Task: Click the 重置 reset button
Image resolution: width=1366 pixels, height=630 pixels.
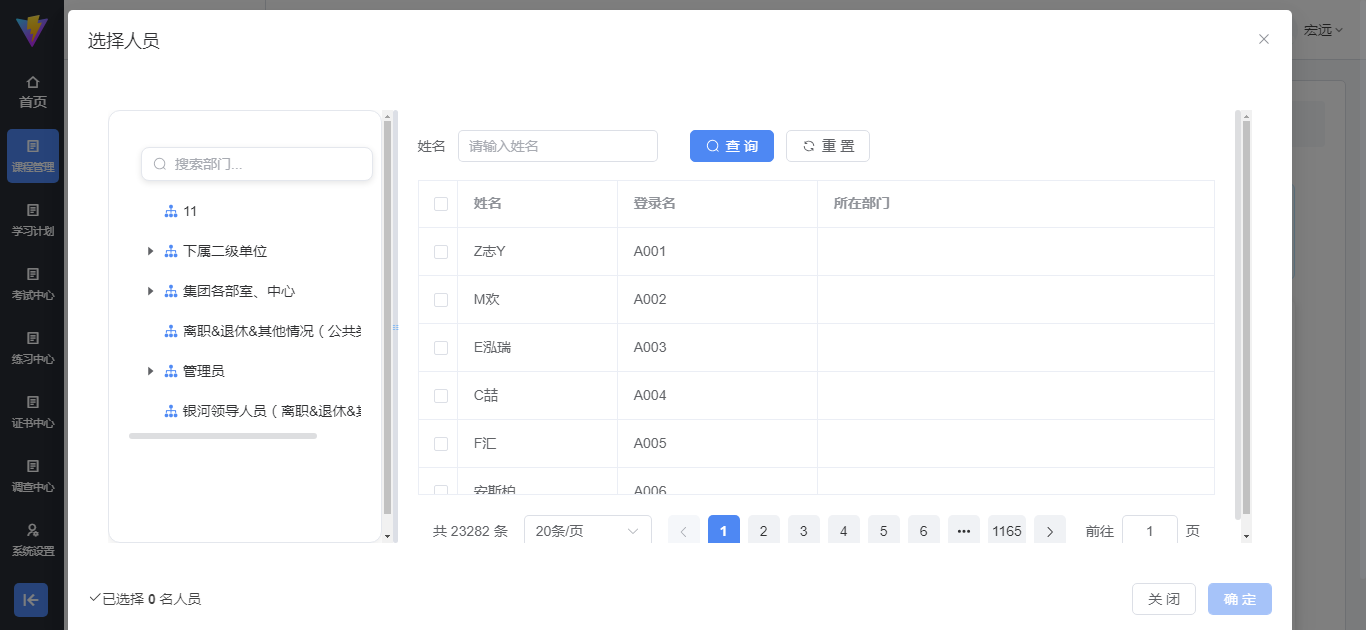Action: coord(827,145)
